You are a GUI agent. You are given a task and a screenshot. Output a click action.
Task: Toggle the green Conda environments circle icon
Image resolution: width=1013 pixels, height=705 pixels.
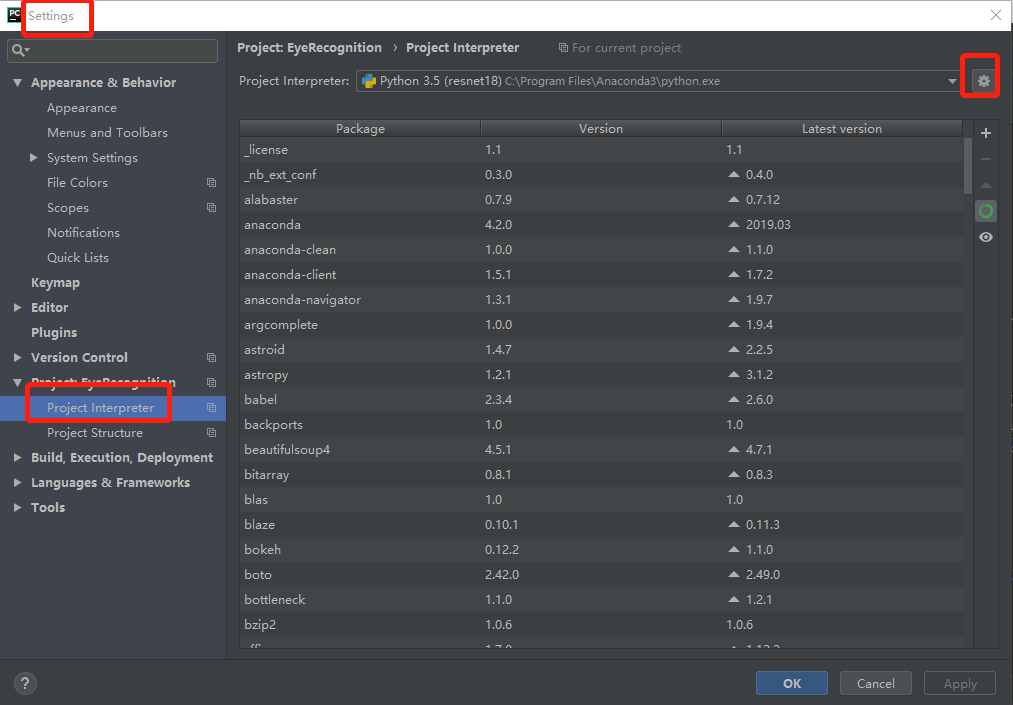tap(986, 211)
